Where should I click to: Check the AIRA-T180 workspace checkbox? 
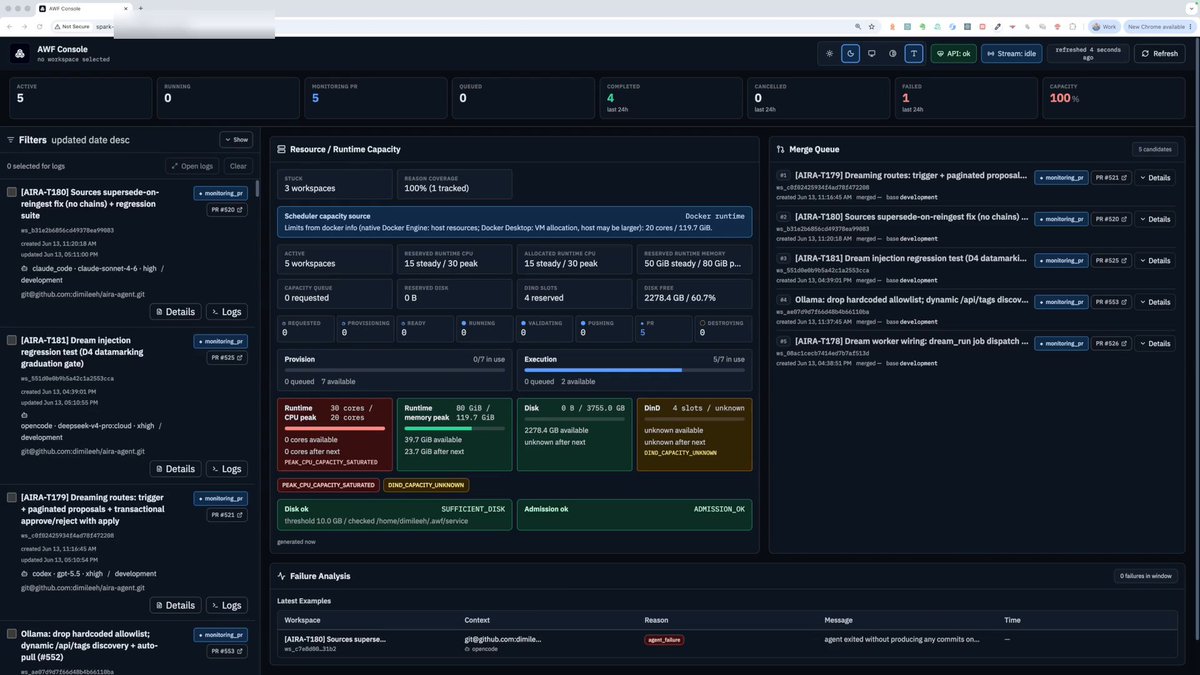pyautogui.click(x=12, y=192)
